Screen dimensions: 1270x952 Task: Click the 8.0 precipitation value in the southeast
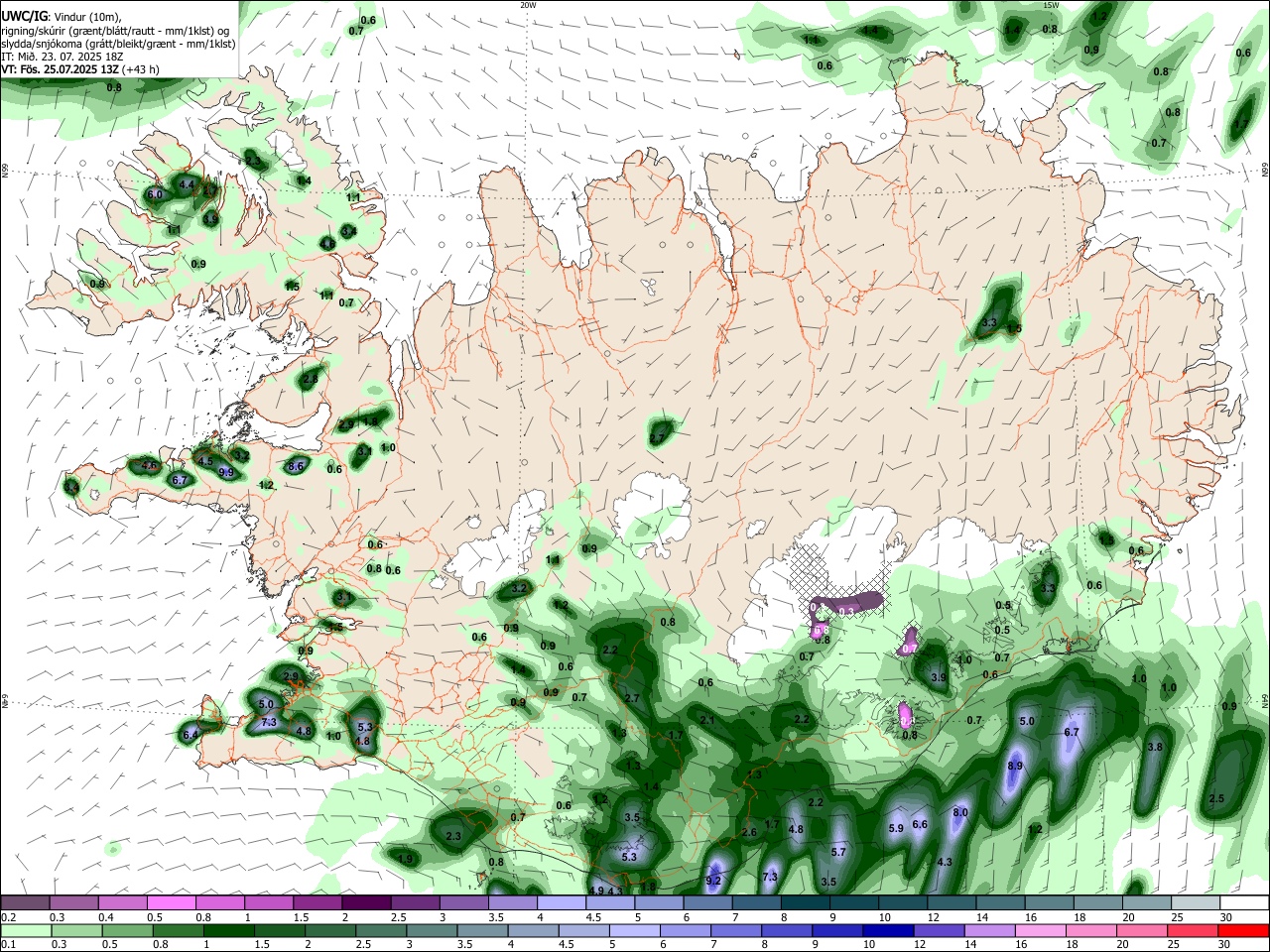[960, 813]
